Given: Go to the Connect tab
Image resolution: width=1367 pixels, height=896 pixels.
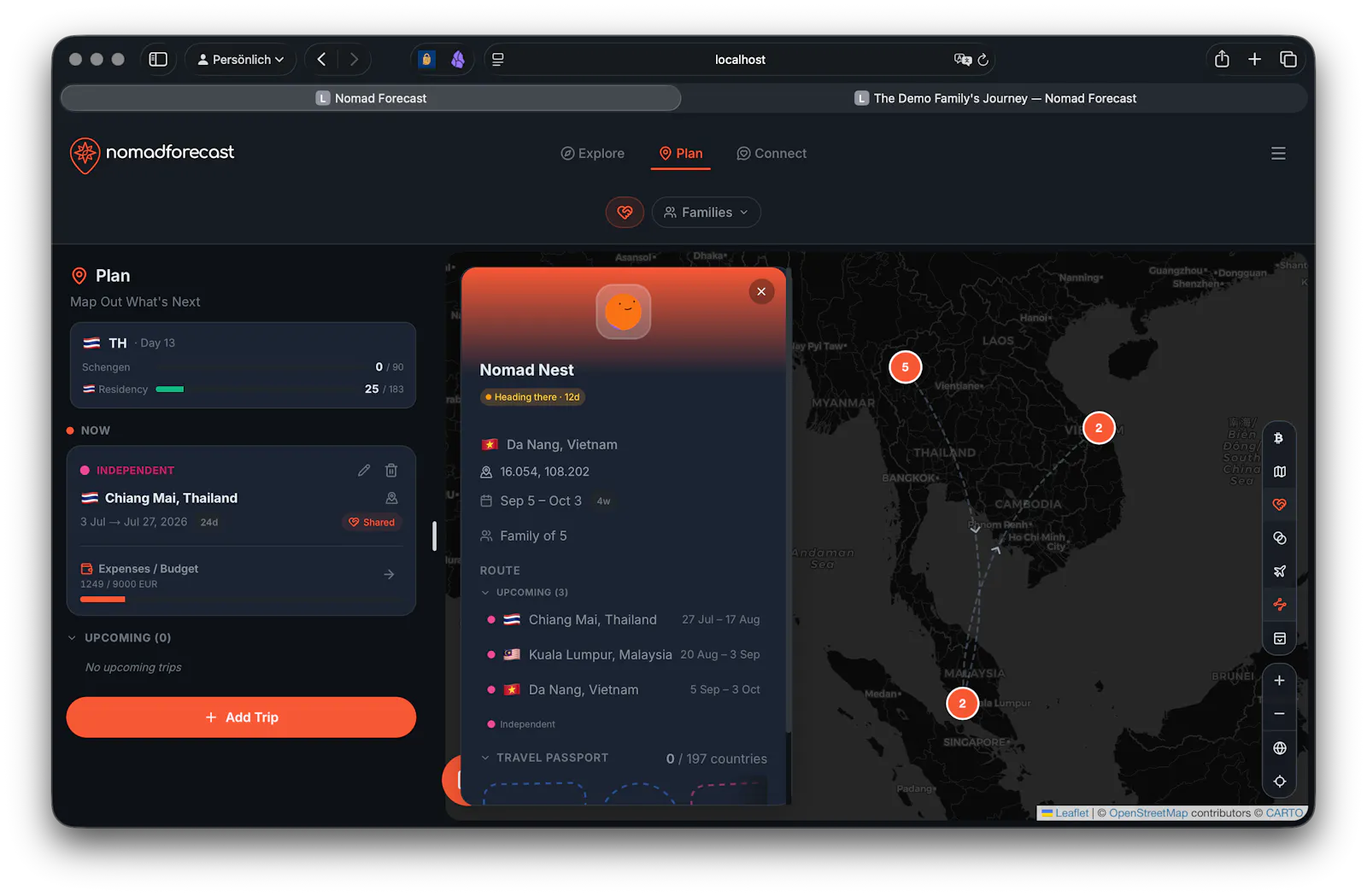Looking at the screenshot, I should click(772, 154).
